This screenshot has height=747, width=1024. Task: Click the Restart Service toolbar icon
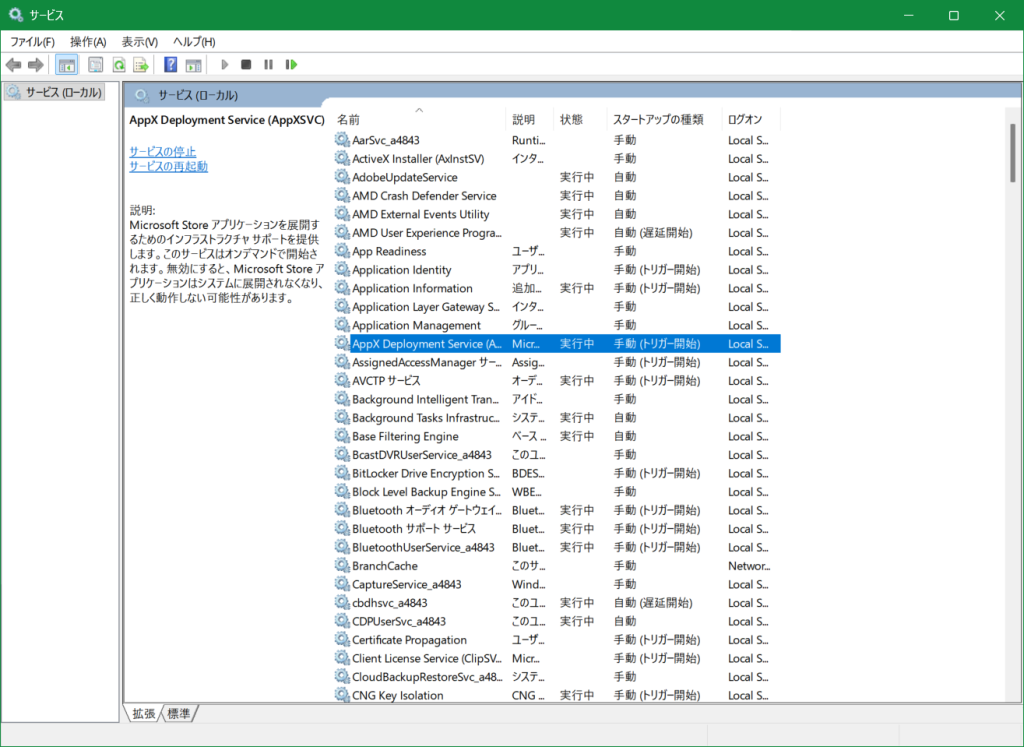[x=291, y=65]
